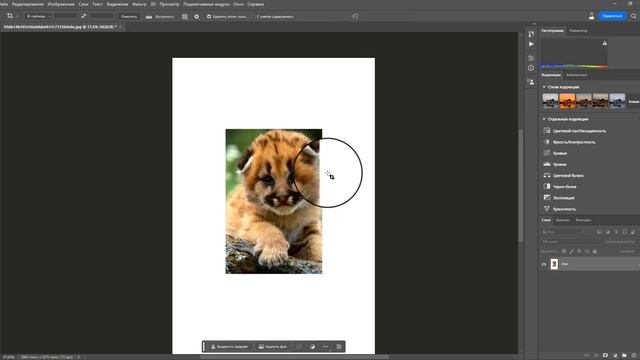Viewport: 640px width, 360px height.
Task: Toggle pixel layer filter in Layers panel
Action: click(599, 232)
